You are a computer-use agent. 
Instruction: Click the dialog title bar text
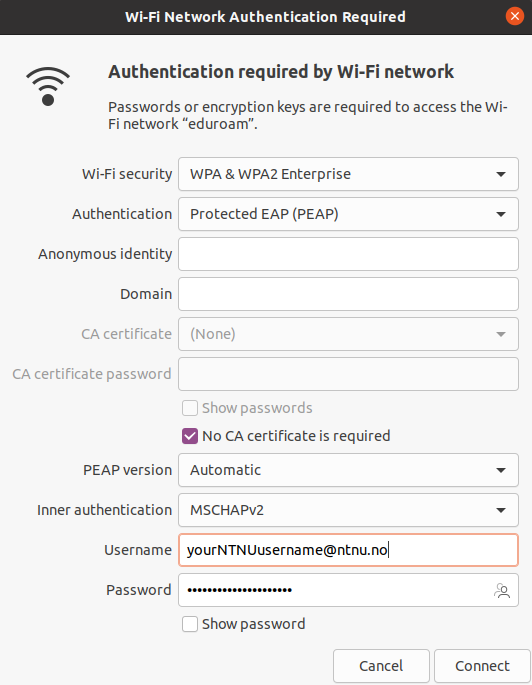265,17
